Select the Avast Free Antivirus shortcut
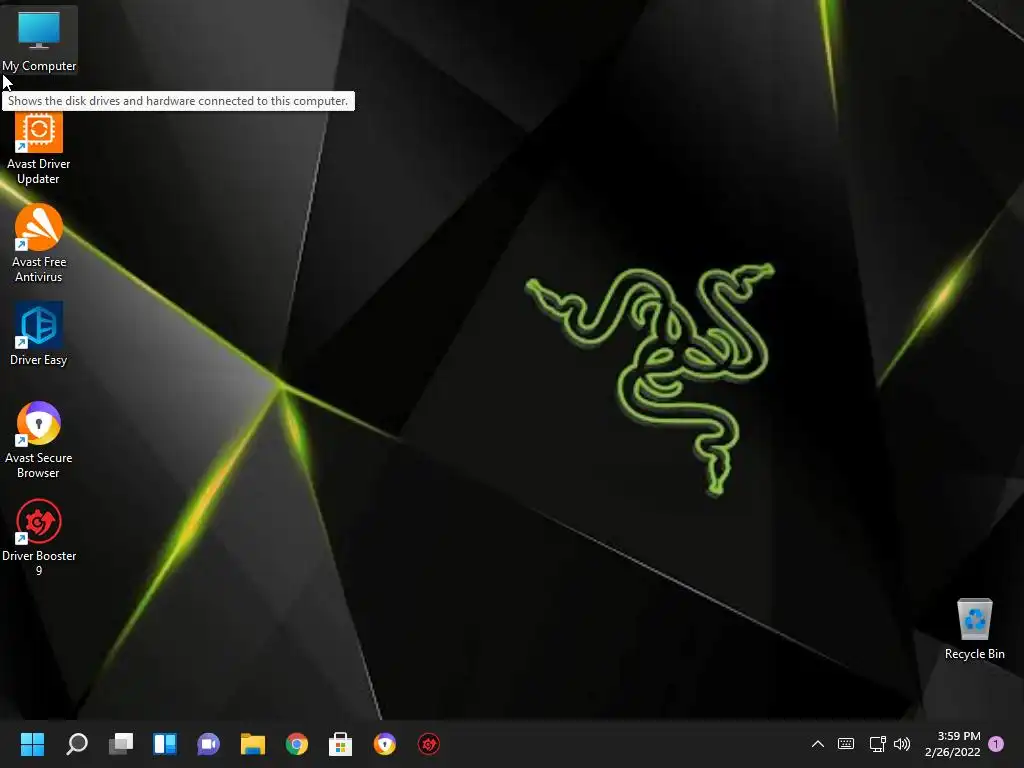The height and width of the screenshot is (768, 1024). pyautogui.click(x=39, y=243)
